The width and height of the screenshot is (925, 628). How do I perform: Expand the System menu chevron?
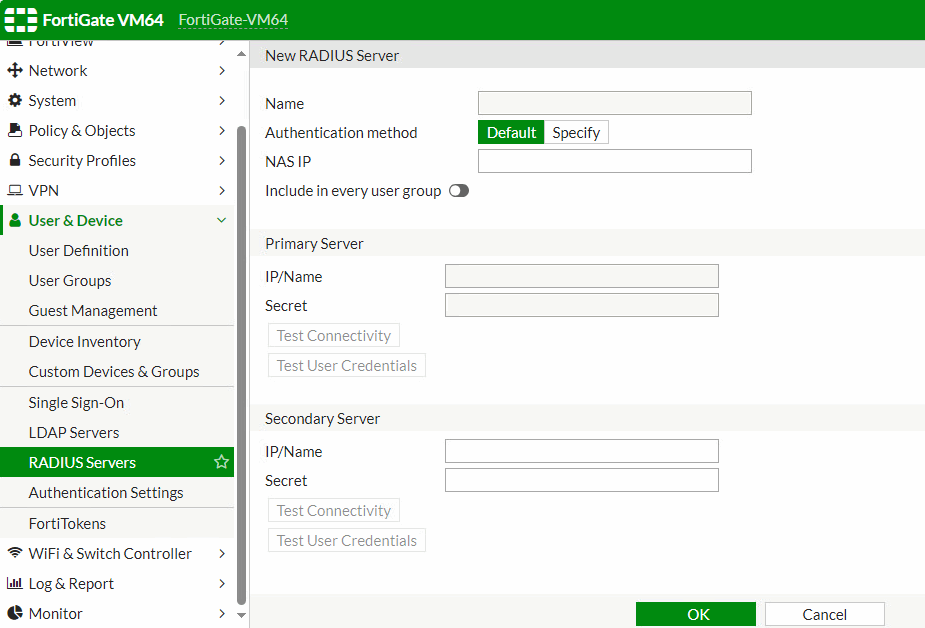(x=222, y=100)
